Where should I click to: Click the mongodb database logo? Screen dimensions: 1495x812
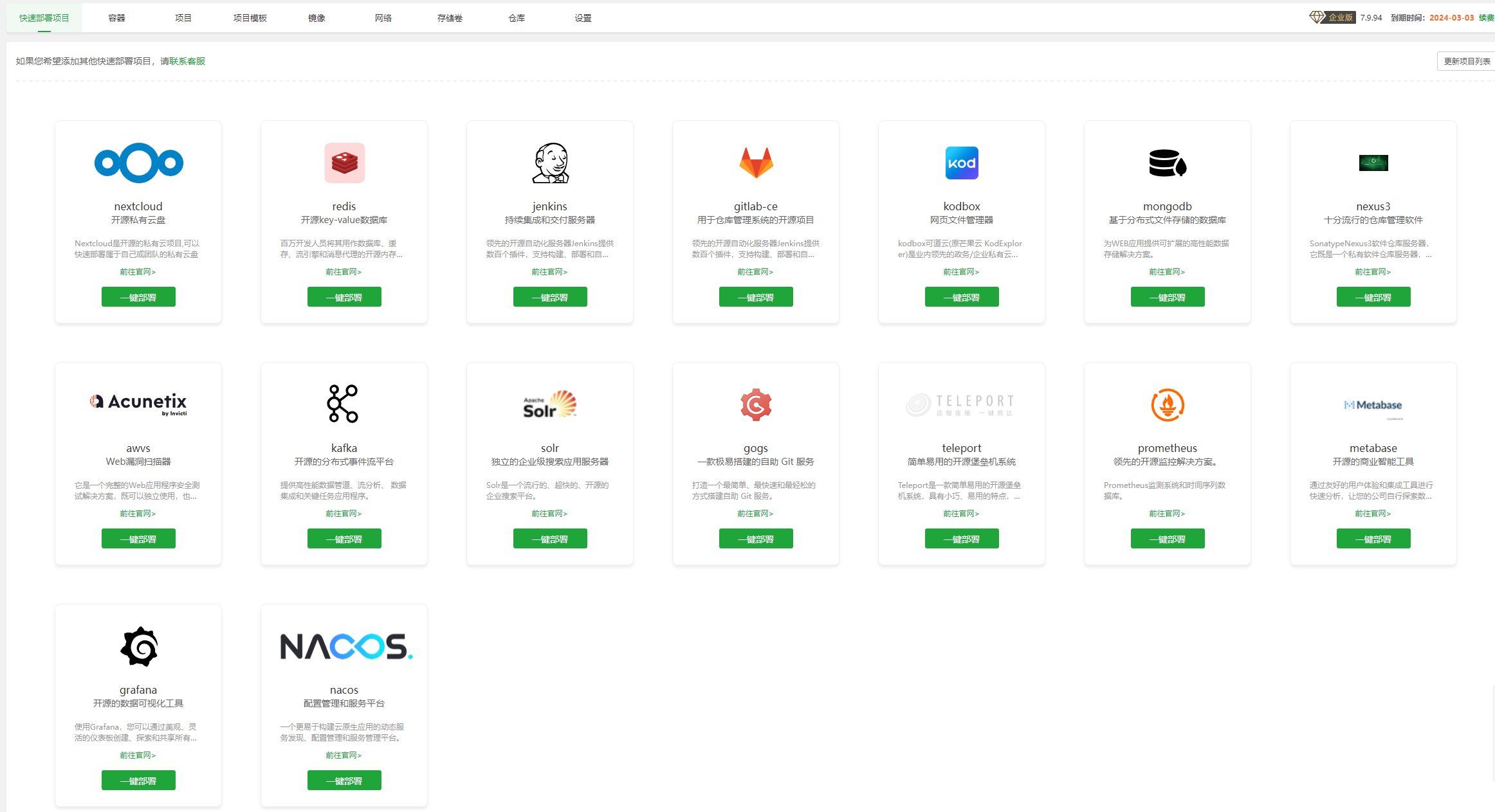click(1168, 163)
